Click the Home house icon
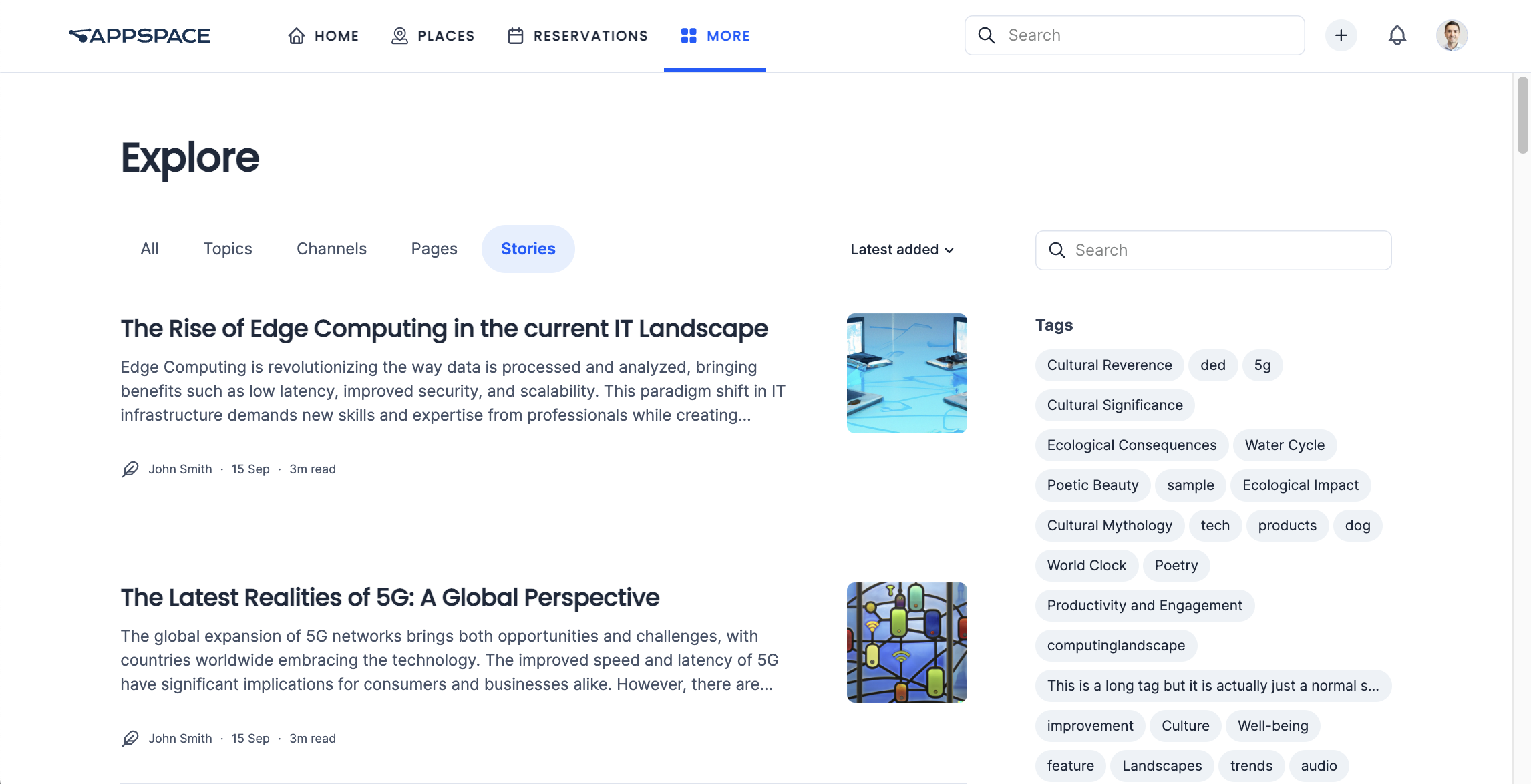The width and height of the screenshot is (1531, 784). (297, 35)
